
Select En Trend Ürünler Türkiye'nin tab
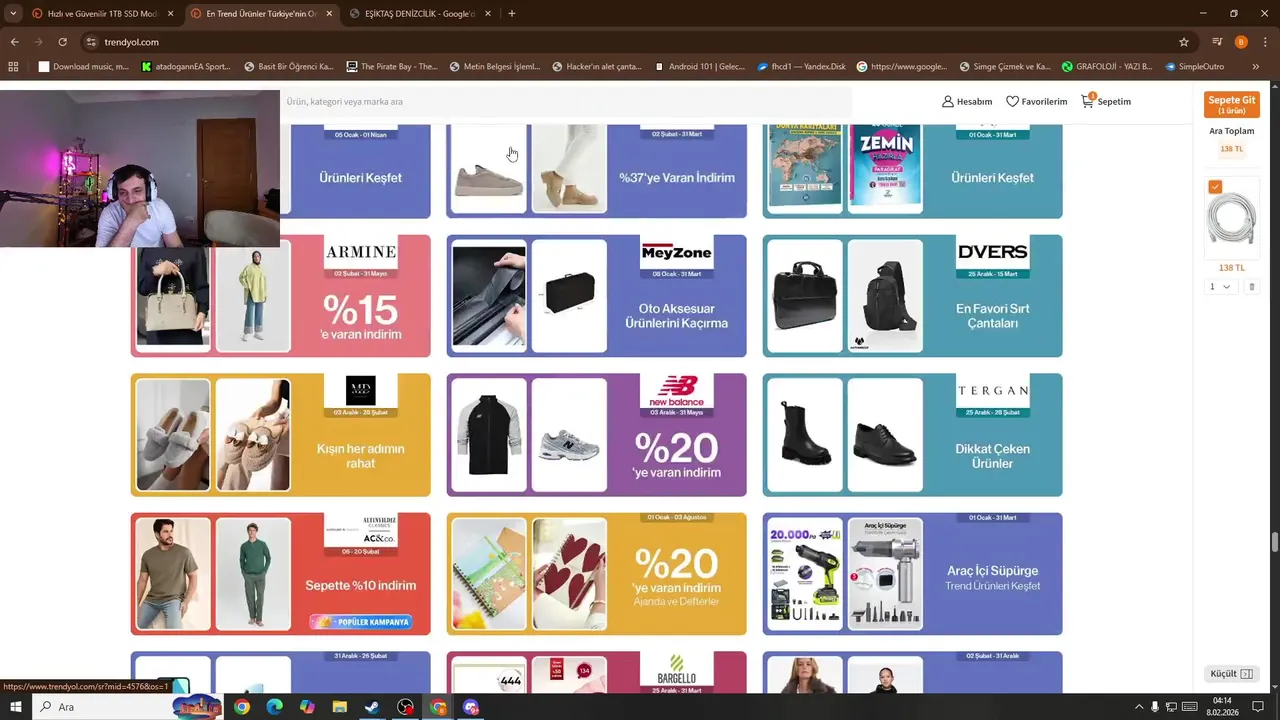click(x=262, y=14)
